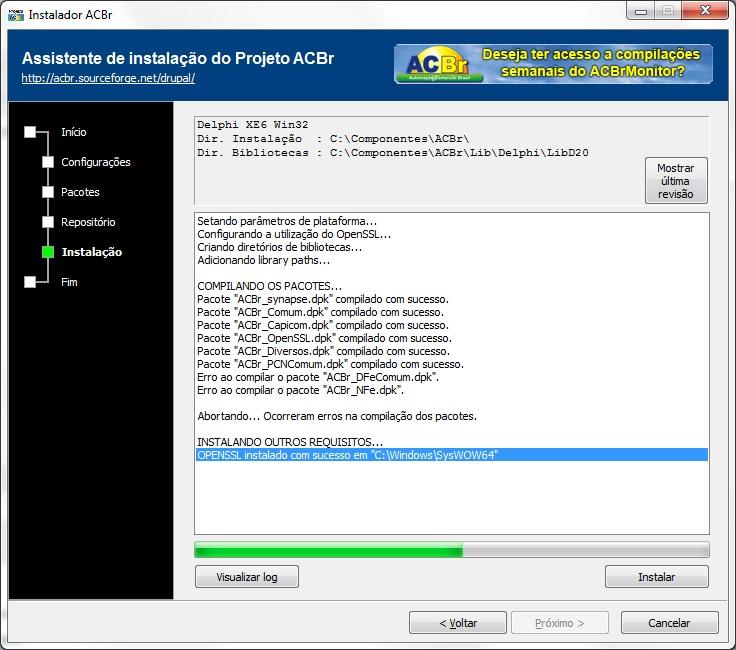This screenshot has width=736, height=650.
Task: Minimize the Instalador ACBr window
Action: pyautogui.click(x=641, y=10)
